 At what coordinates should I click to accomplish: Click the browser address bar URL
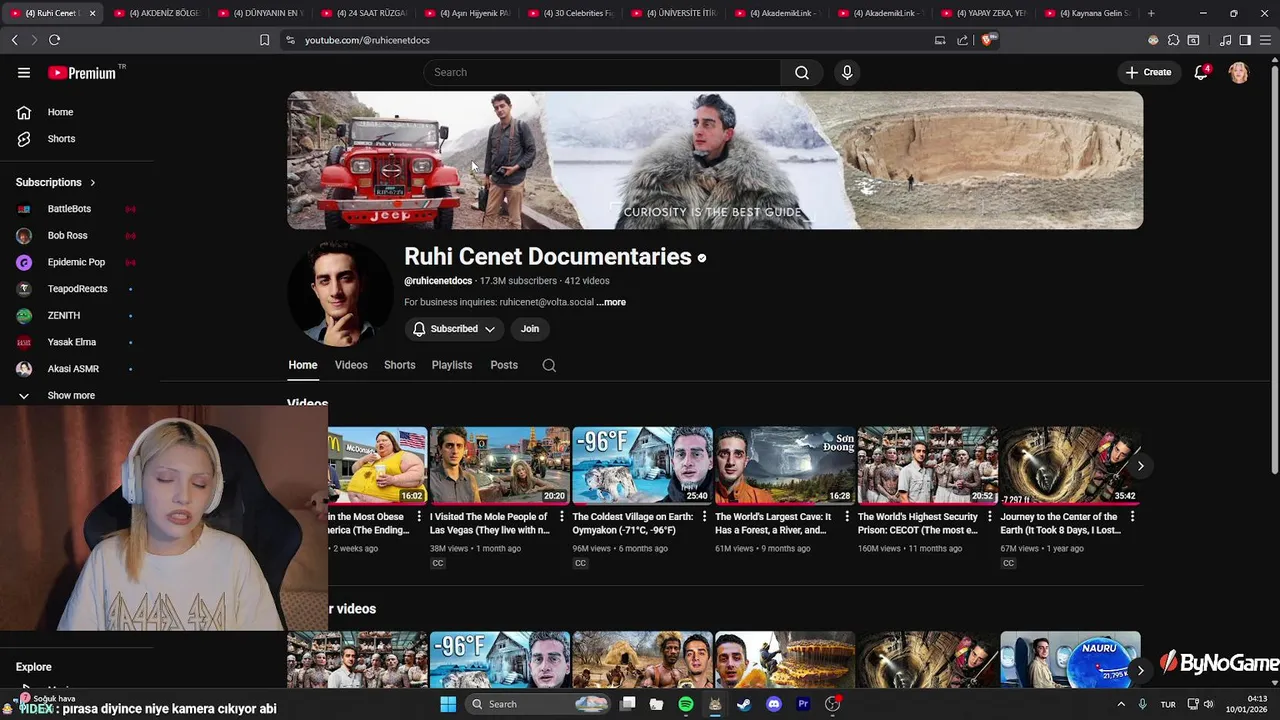click(366, 40)
